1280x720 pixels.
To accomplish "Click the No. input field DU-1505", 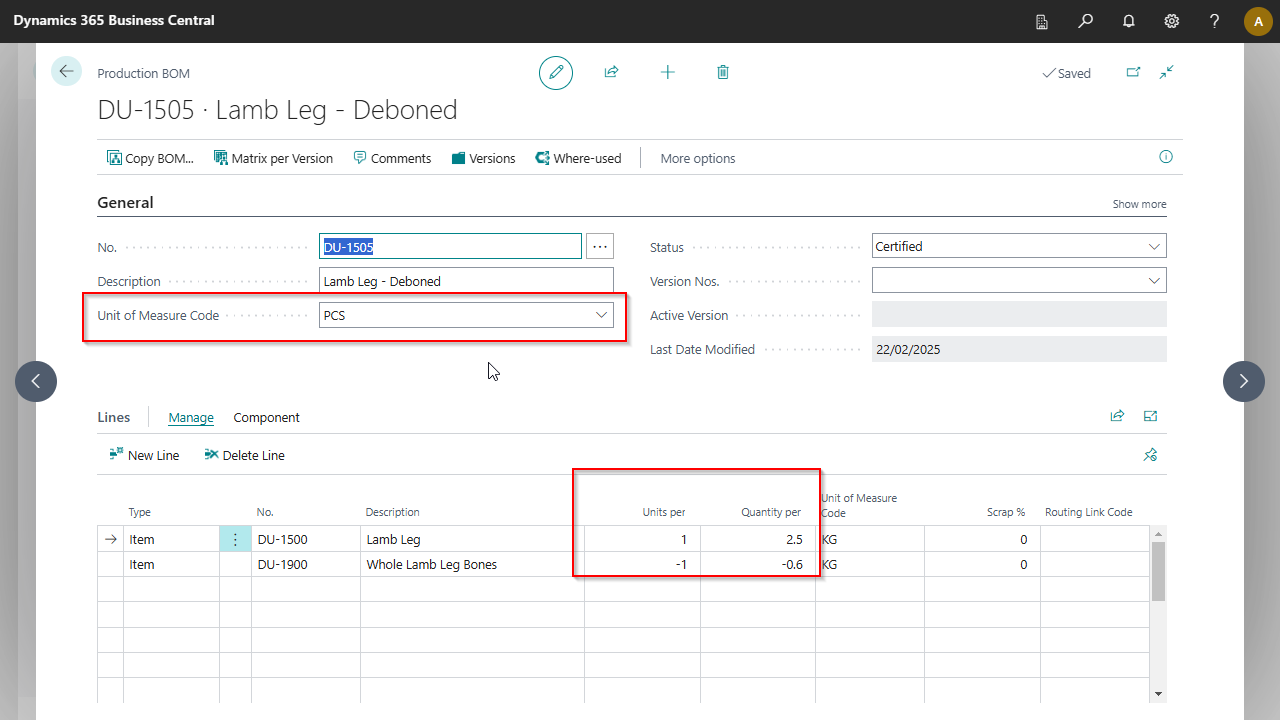I will (450, 246).
